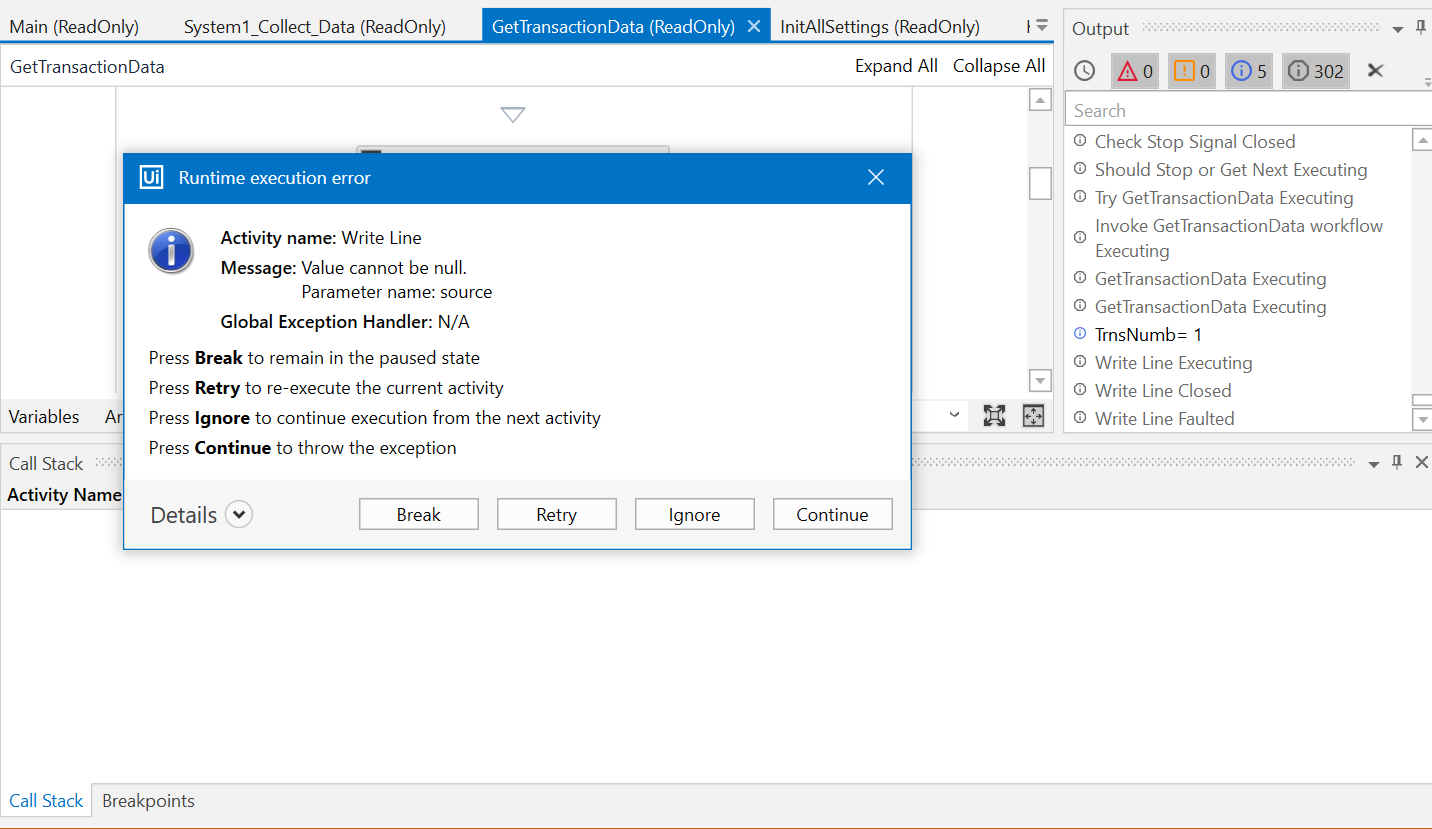Toggle the Errors filter in Output
Screen dimensions: 1432x829
coord(1135,70)
